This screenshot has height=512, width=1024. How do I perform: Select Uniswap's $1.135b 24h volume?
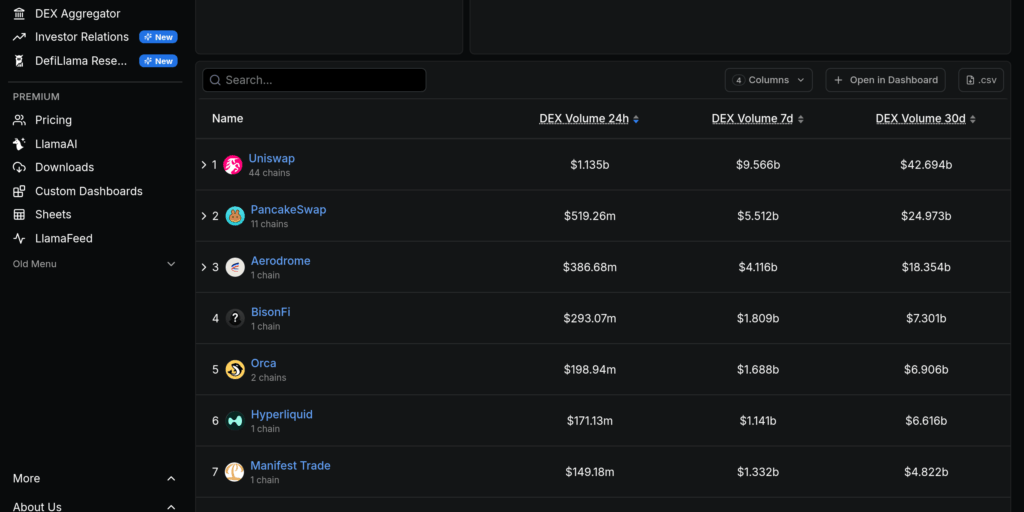590,165
